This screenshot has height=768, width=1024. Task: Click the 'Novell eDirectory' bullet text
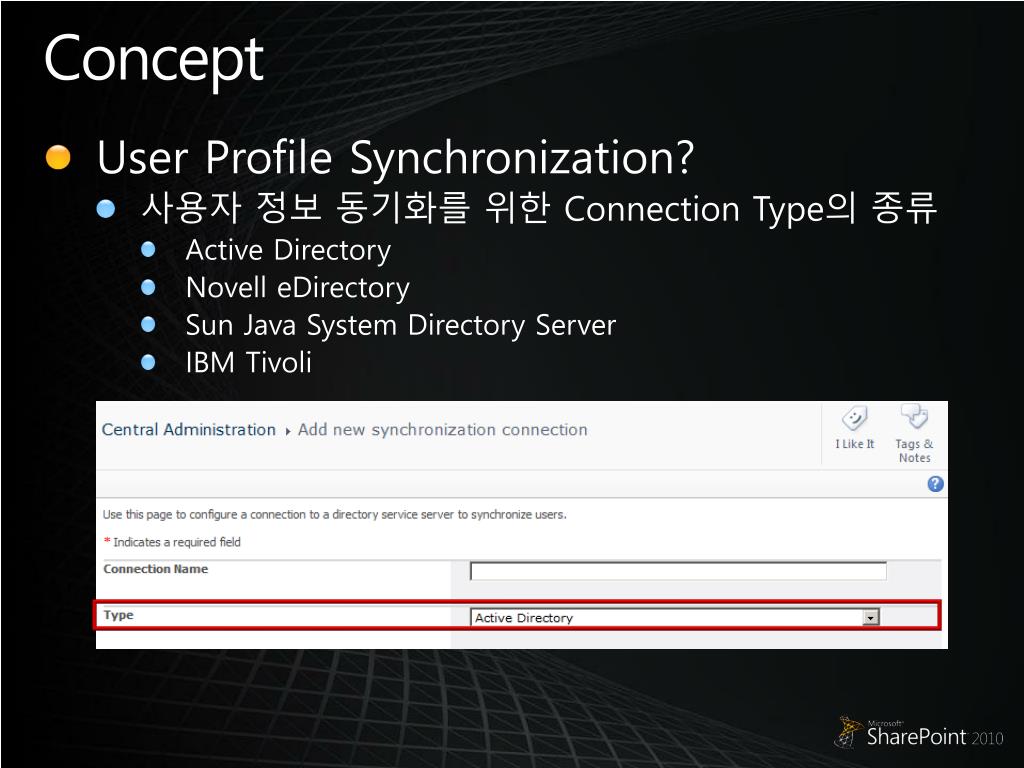tap(298, 288)
